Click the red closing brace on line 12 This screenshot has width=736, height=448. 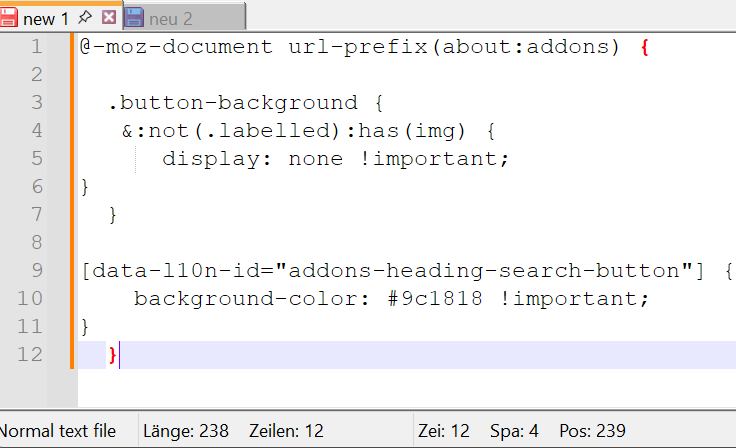(x=113, y=355)
